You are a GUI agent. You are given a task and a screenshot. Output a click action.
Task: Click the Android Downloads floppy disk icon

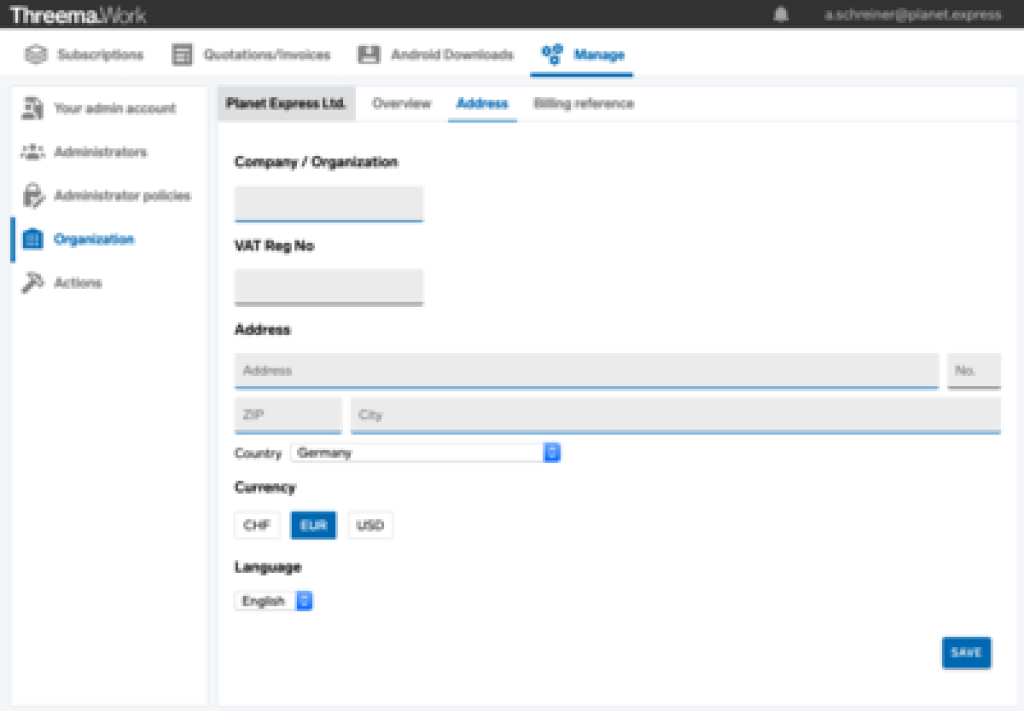(369, 55)
